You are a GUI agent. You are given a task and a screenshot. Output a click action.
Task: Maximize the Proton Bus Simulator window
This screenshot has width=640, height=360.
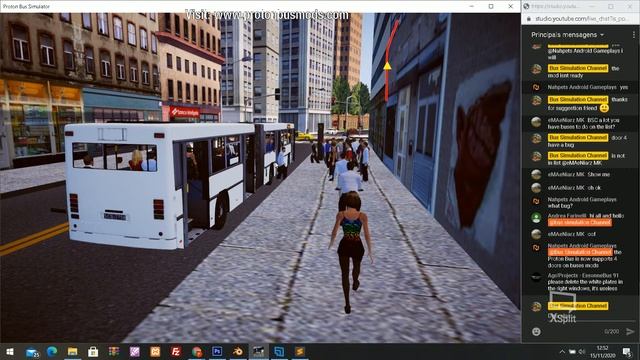491,7
